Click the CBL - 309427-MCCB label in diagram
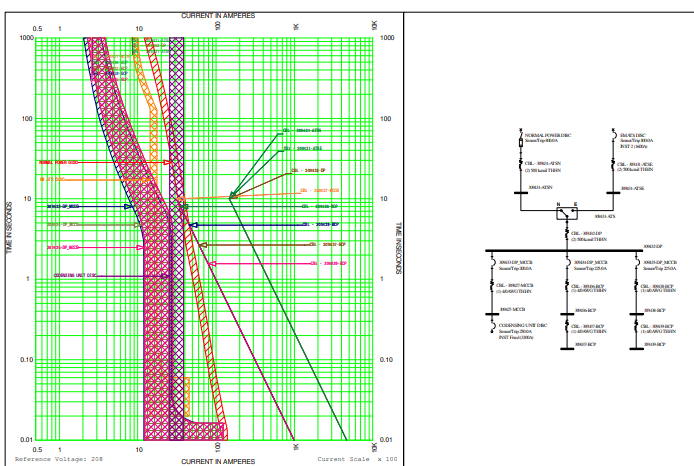This screenshot has width=694, height=466. 515,285
